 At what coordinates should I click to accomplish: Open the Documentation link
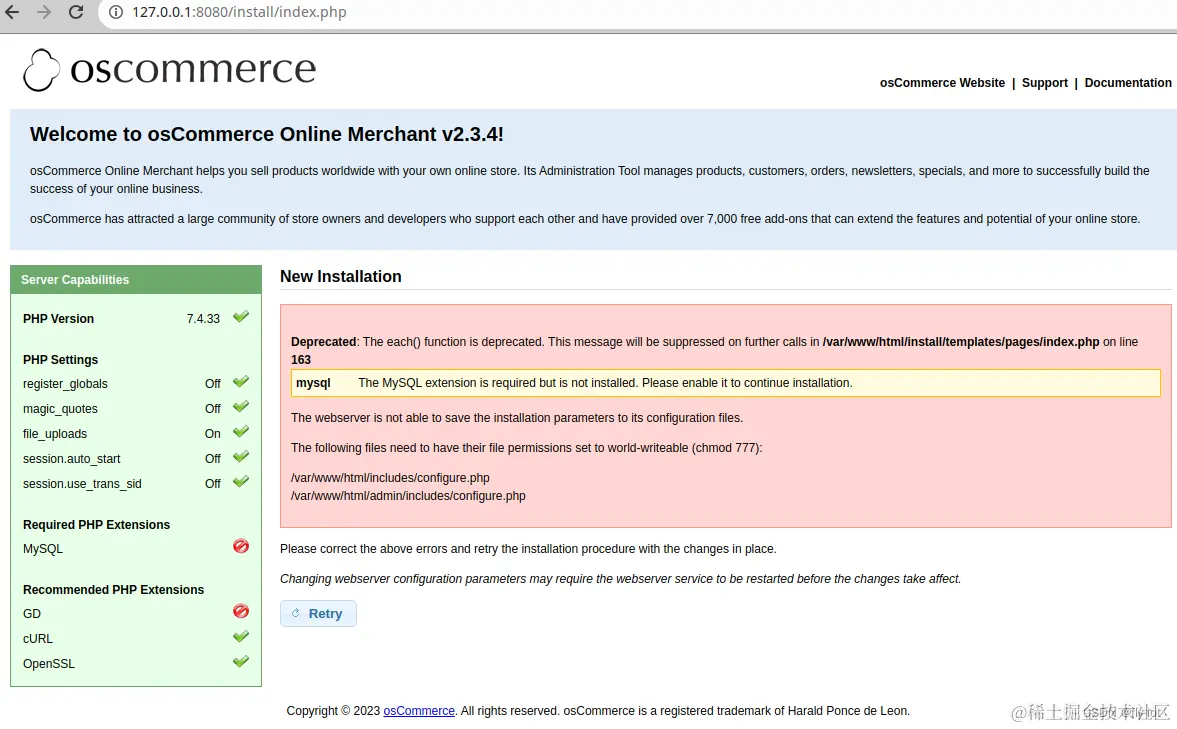1127,83
